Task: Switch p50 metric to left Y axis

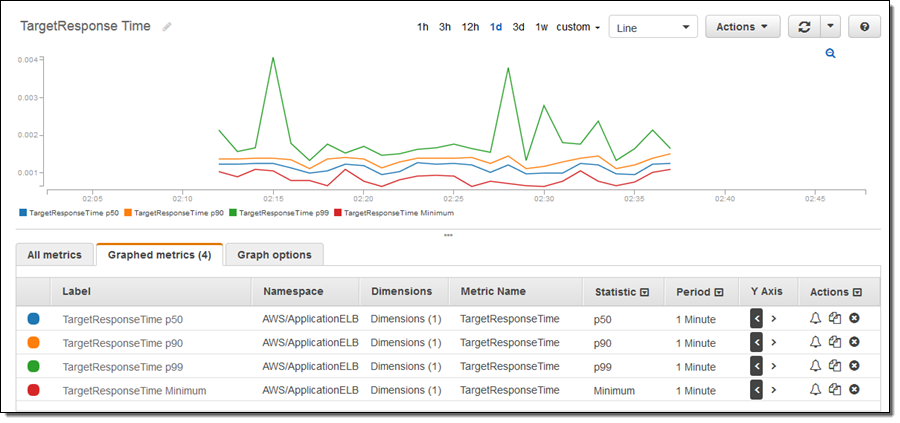Action: 757,319
